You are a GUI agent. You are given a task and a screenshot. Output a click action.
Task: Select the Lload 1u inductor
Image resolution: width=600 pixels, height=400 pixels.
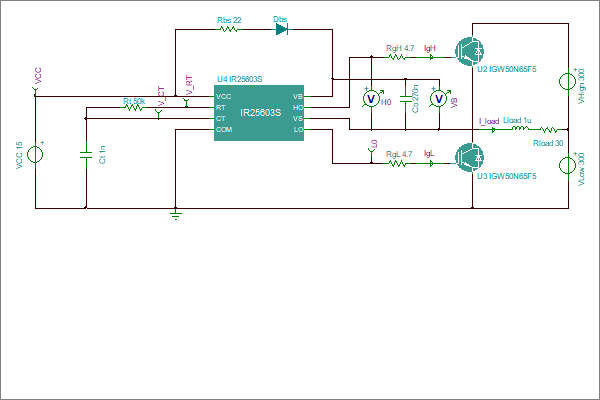520,129
